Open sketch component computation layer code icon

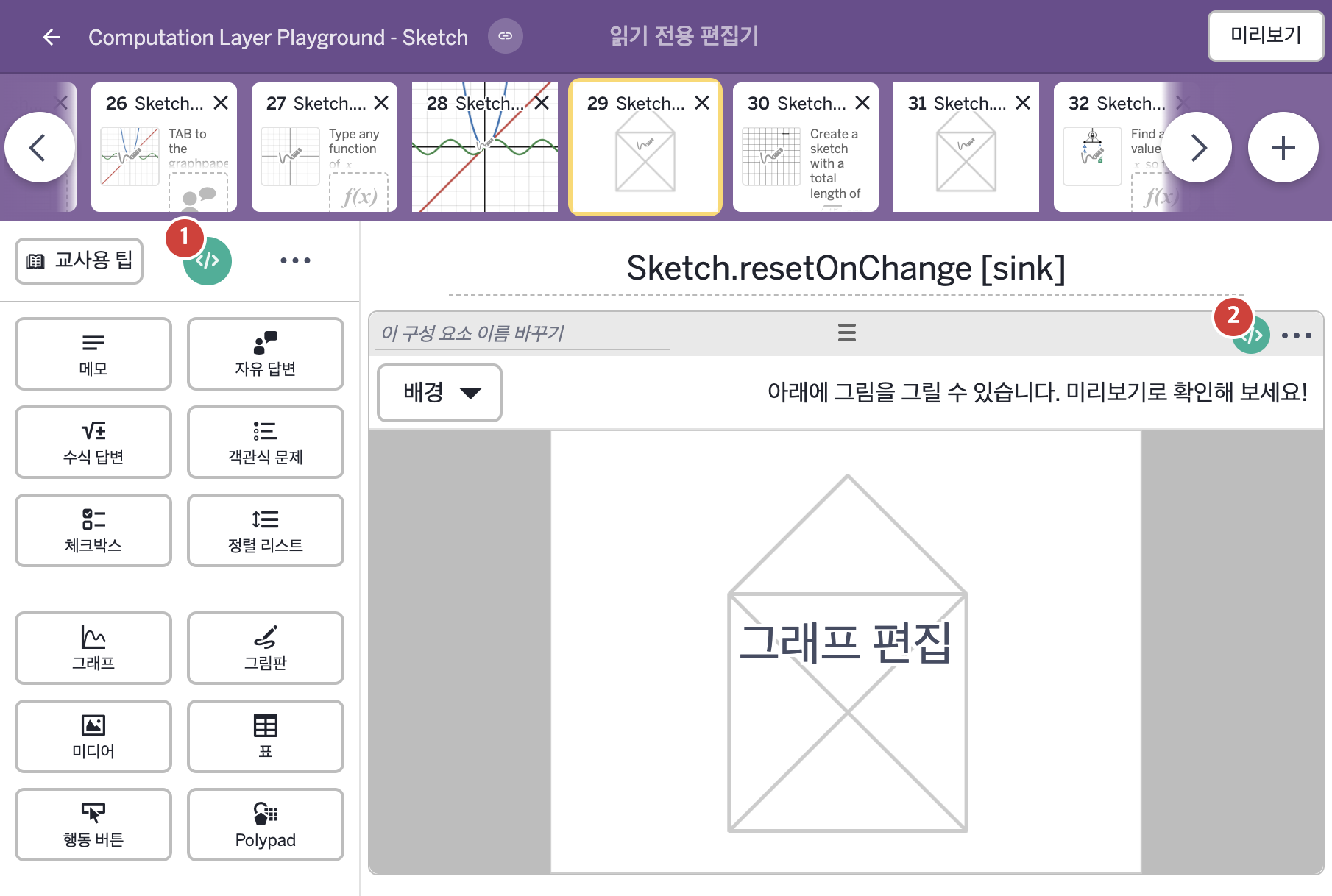(1251, 335)
